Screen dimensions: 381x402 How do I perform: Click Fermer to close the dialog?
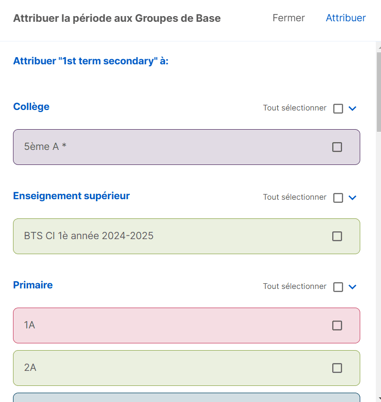coord(288,18)
